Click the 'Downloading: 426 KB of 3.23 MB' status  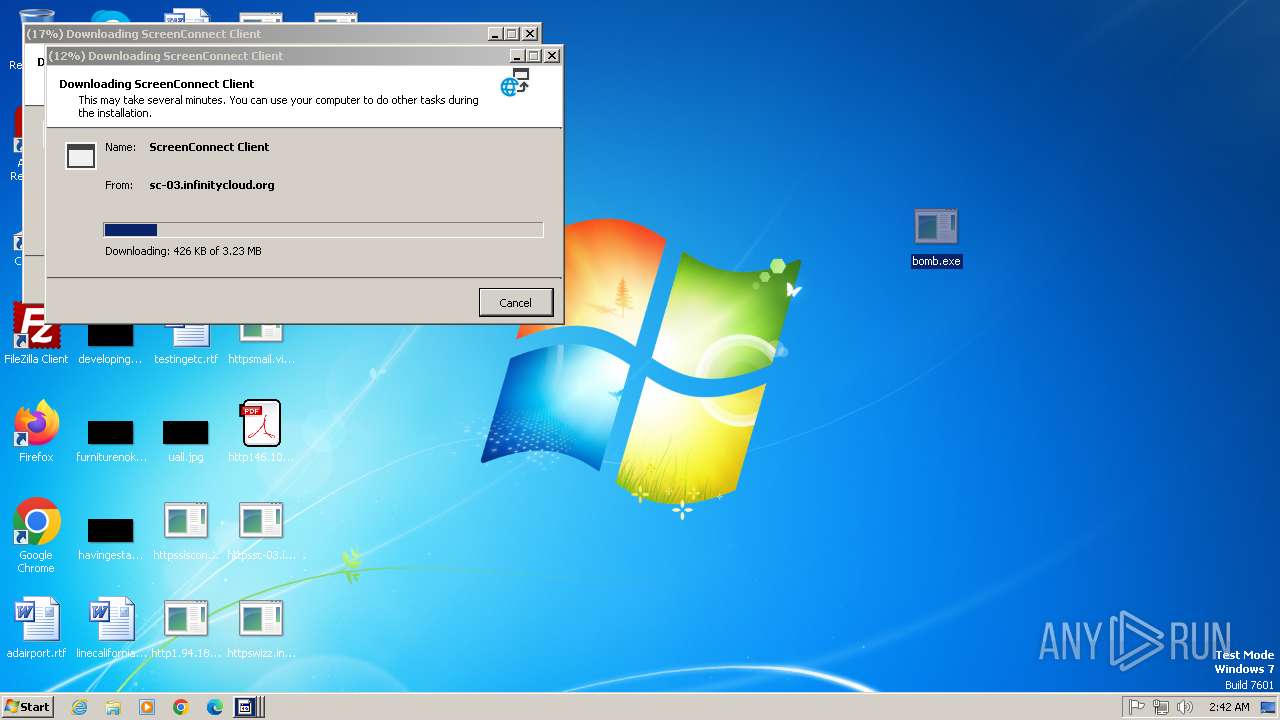183,251
